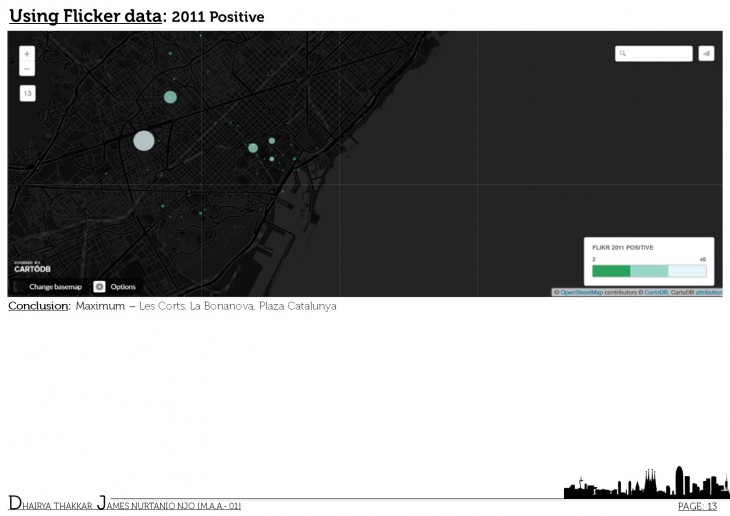The image size is (730, 516).
Task: Select the pale blue legend segment
Action: [687, 271]
